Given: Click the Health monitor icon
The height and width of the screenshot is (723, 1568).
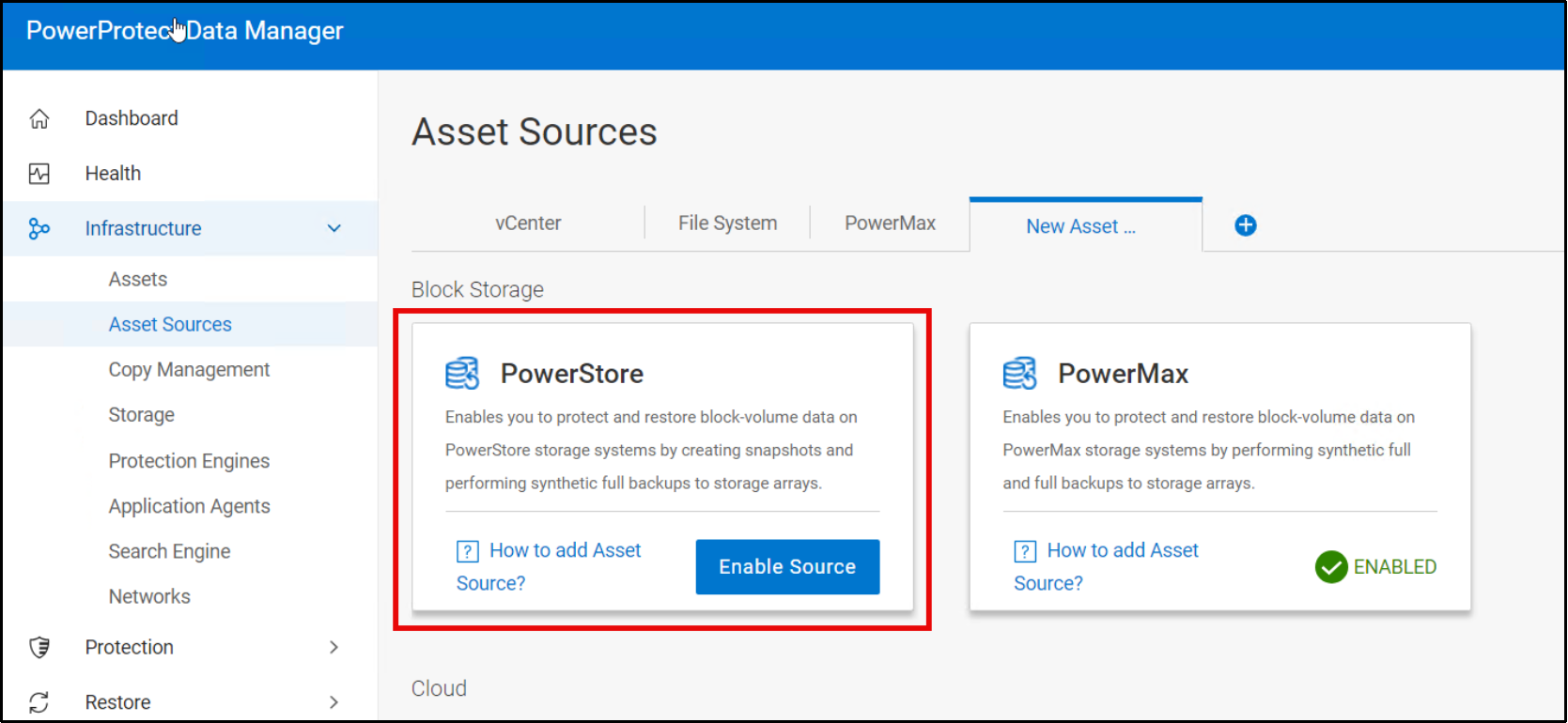Looking at the screenshot, I should 39,174.
